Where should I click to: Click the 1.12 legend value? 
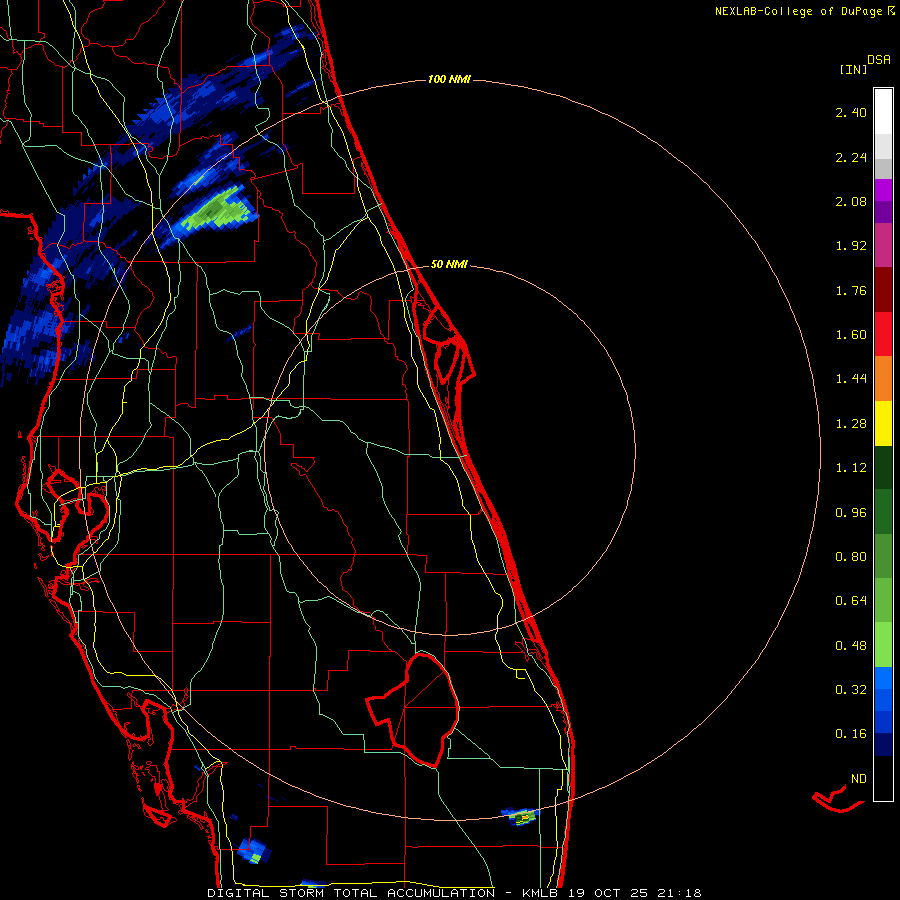[851, 468]
